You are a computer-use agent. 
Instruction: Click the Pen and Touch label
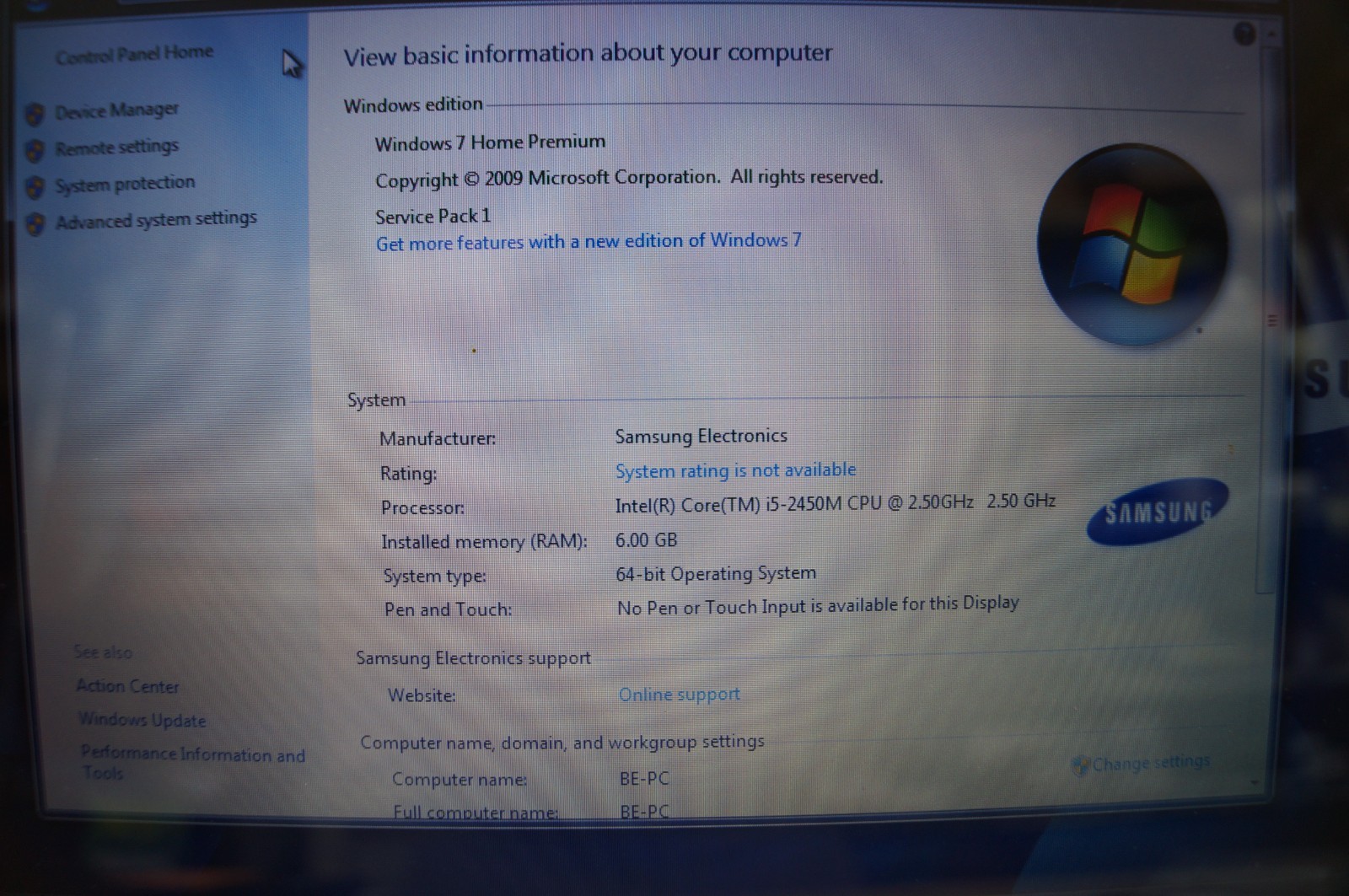(x=448, y=609)
